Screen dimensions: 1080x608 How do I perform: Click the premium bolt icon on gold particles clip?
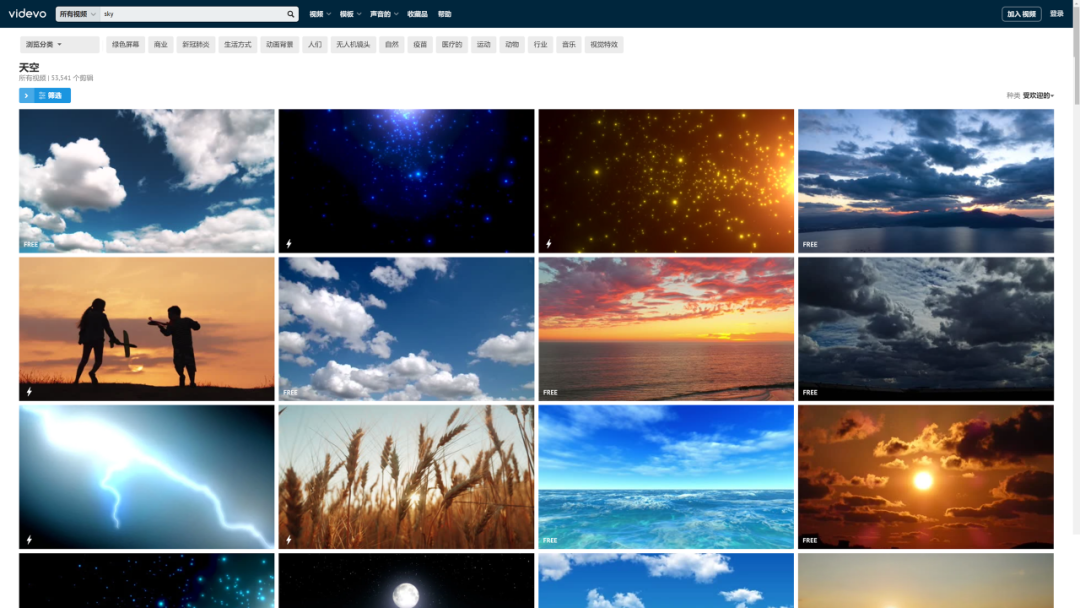click(x=548, y=244)
